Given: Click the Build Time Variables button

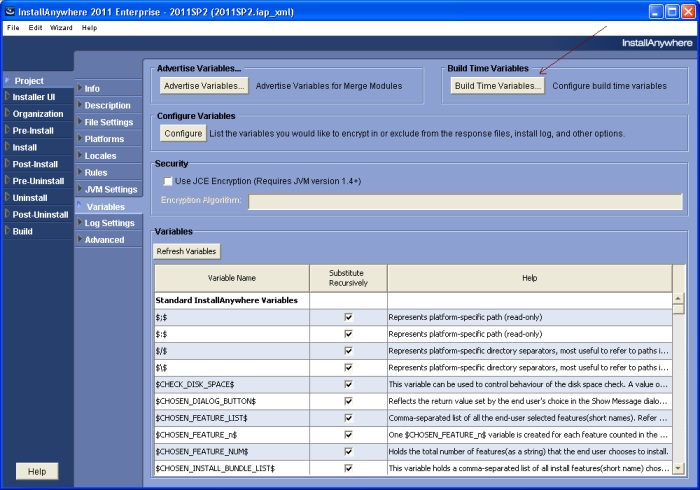Looking at the screenshot, I should pos(497,86).
